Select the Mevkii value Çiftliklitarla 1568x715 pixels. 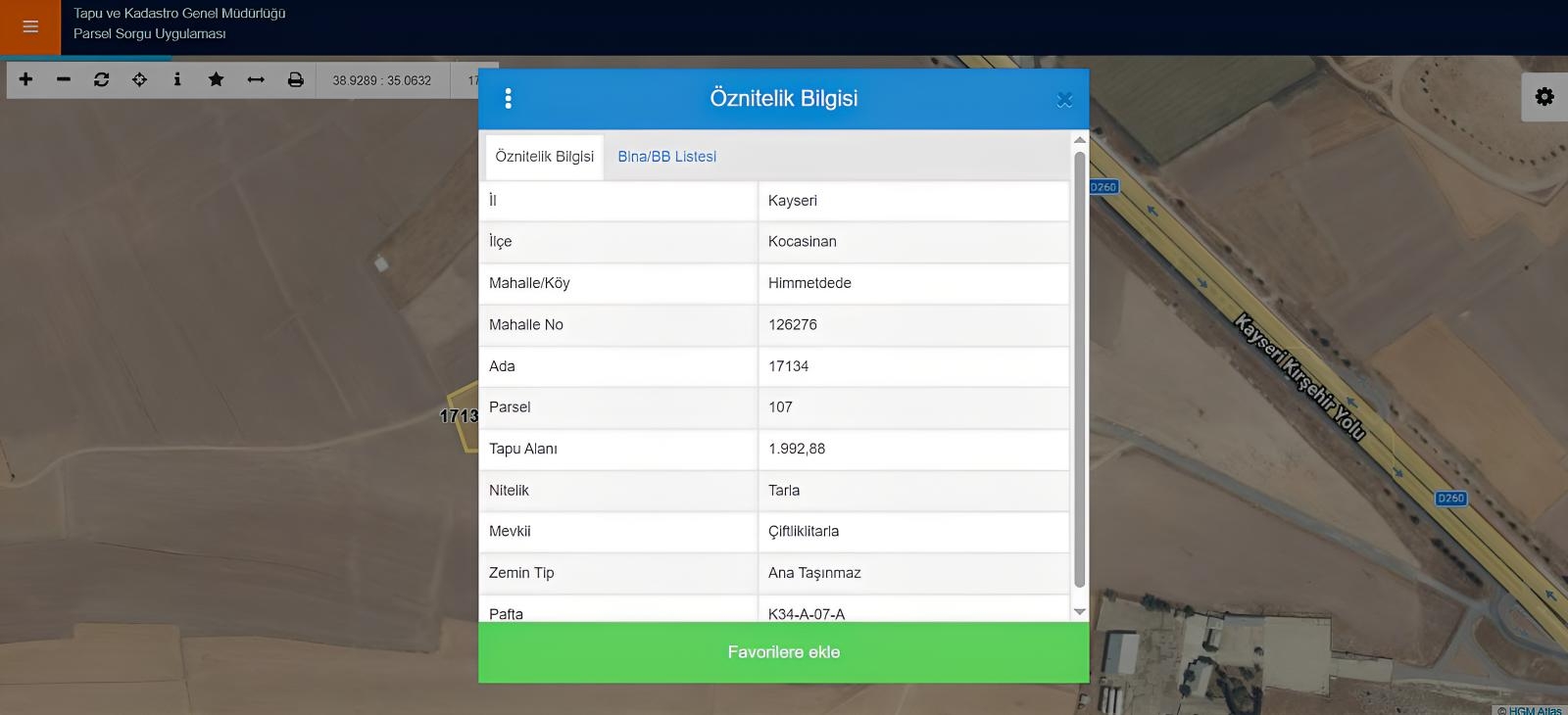tap(913, 532)
